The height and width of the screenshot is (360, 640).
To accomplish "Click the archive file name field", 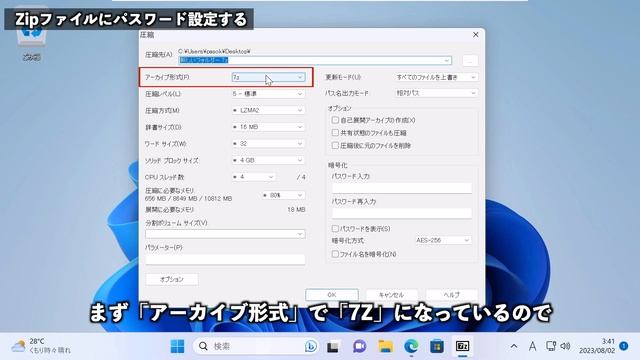I will pyautogui.click(x=315, y=60).
